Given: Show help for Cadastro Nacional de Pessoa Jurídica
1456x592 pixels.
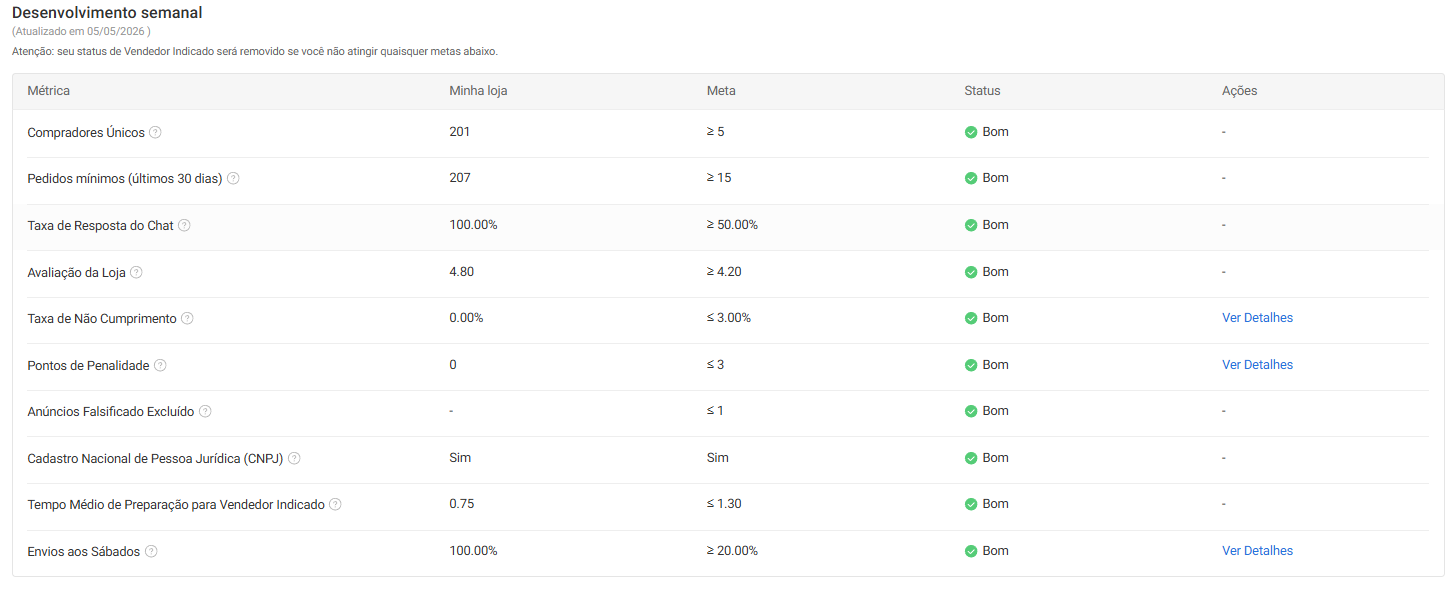Looking at the screenshot, I should pos(294,458).
